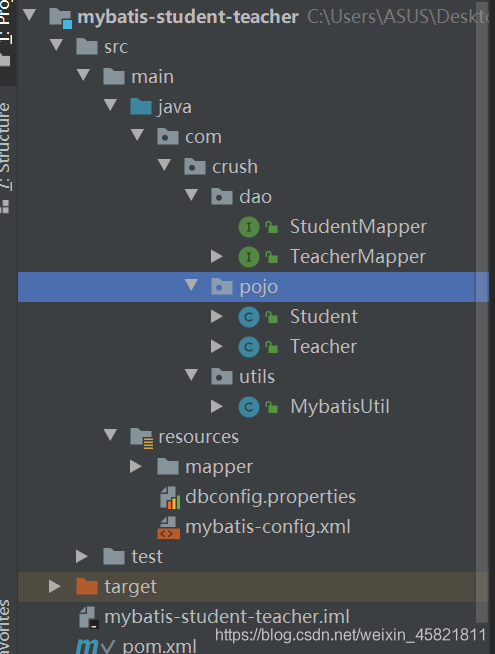Select mybatis-config.xml in the tree
Screen dimensions: 495x654
(x=268, y=528)
